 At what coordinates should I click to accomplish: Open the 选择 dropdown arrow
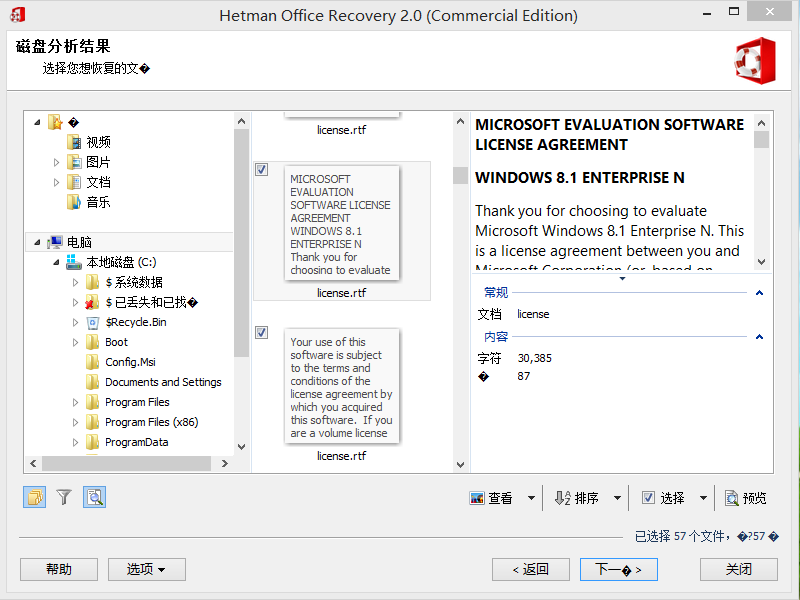coord(703,498)
